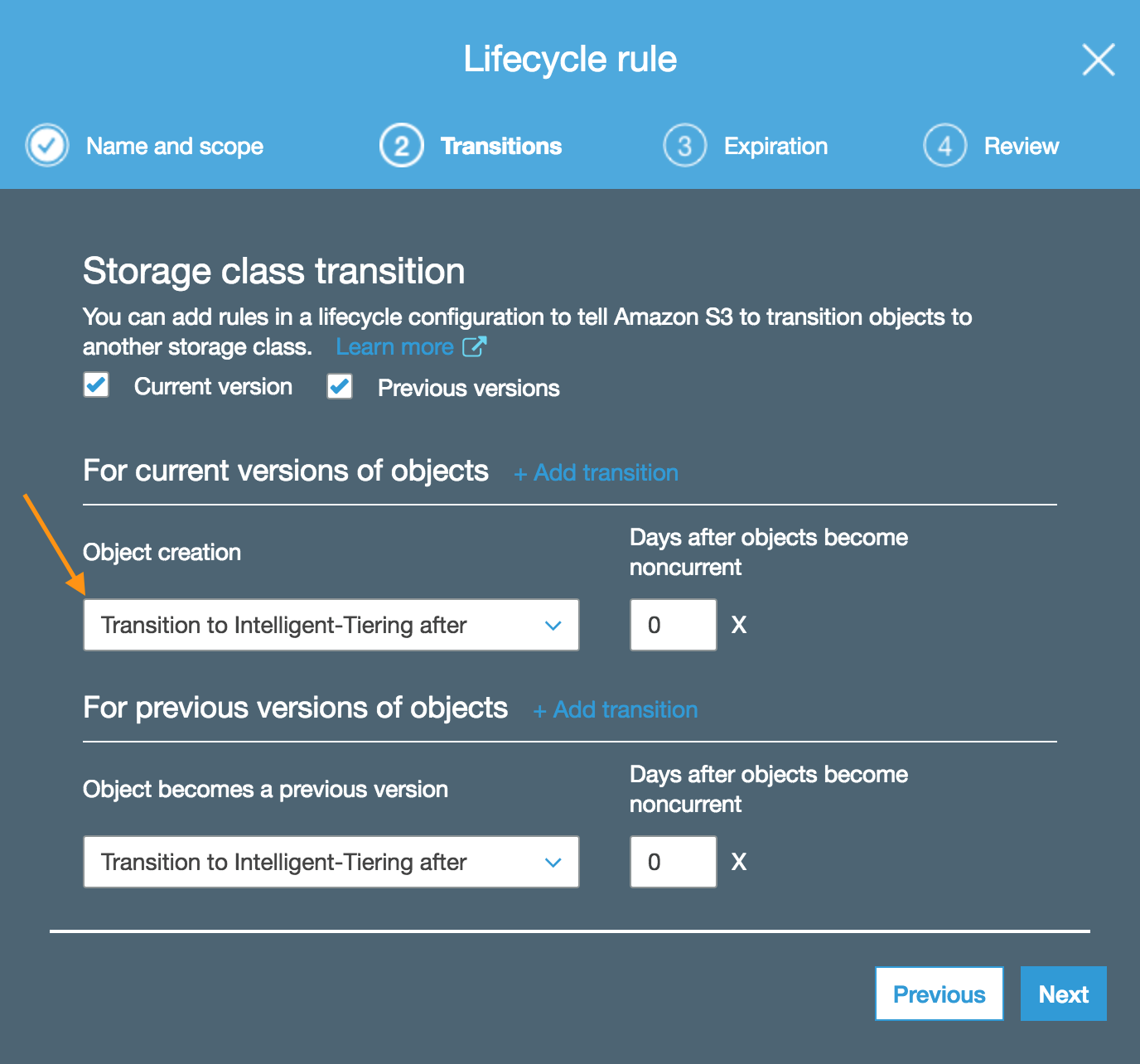Go to the Expiration step tab
The image size is (1140, 1064).
click(x=775, y=147)
